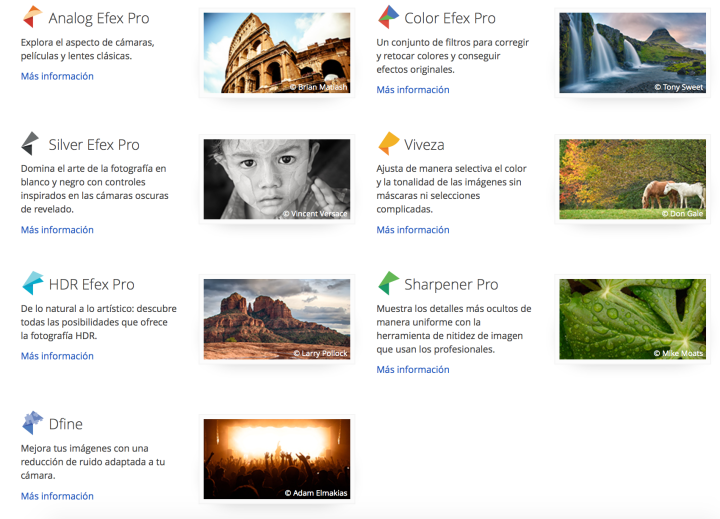Click the HDR Efex Pro heading
Image resolution: width=720 pixels, height=519 pixels.
click(92, 285)
